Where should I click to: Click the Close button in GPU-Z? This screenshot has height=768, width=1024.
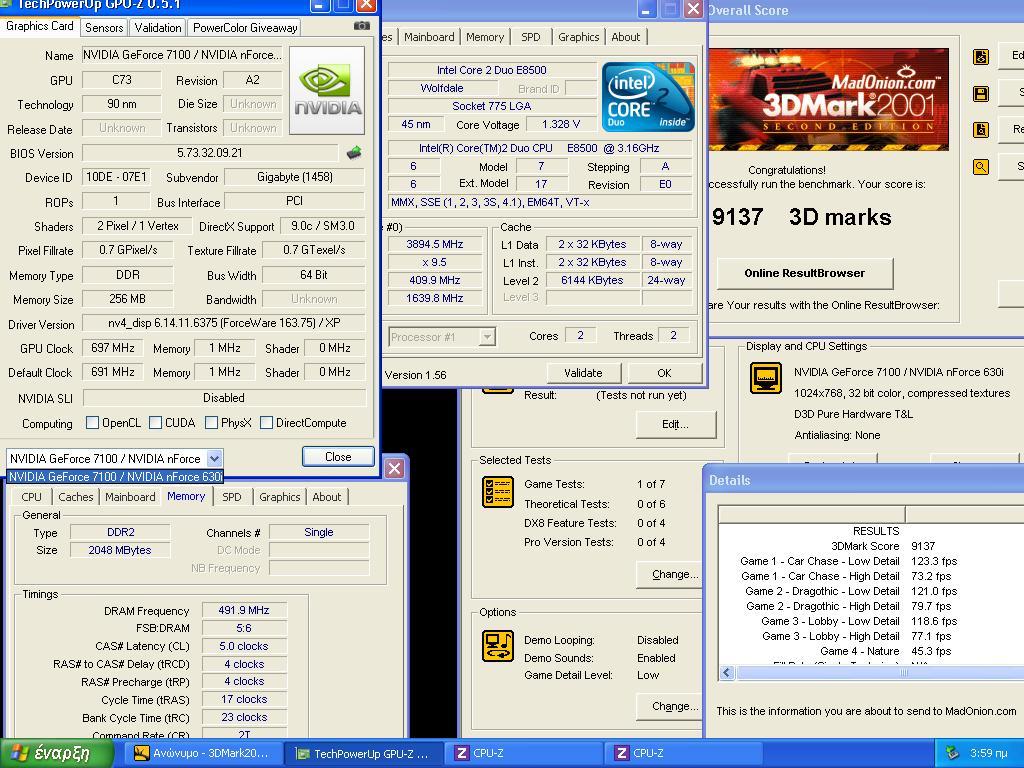point(338,456)
